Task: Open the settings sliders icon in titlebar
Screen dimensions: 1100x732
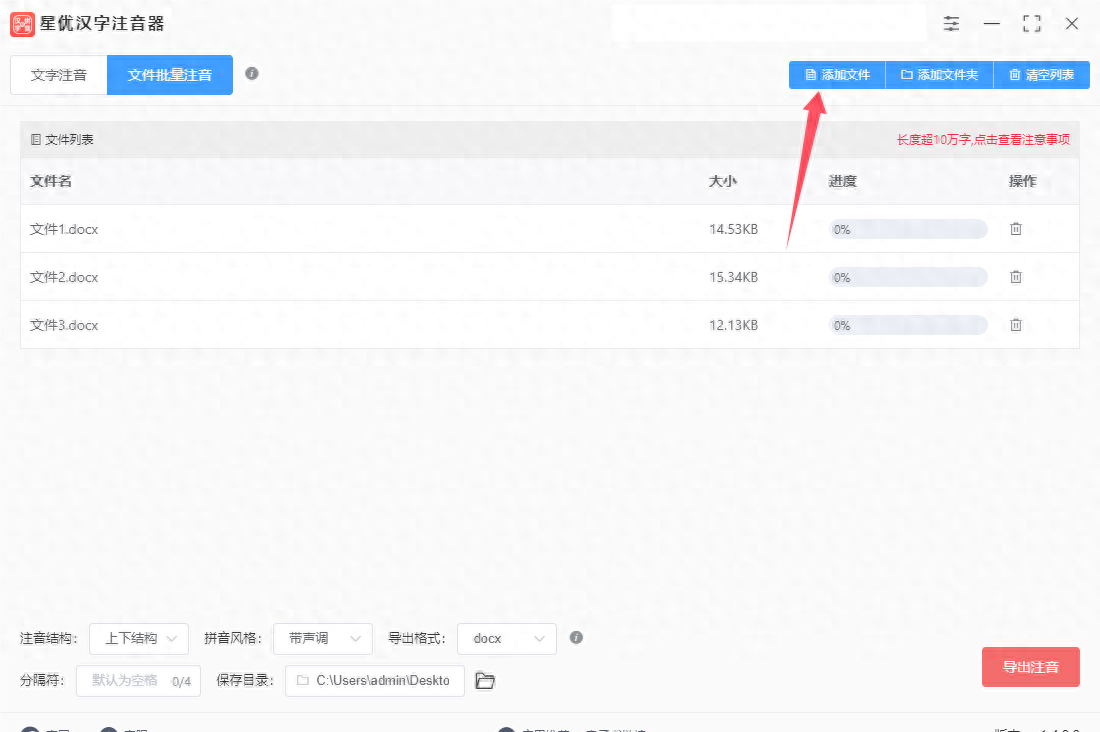Action: tap(951, 23)
